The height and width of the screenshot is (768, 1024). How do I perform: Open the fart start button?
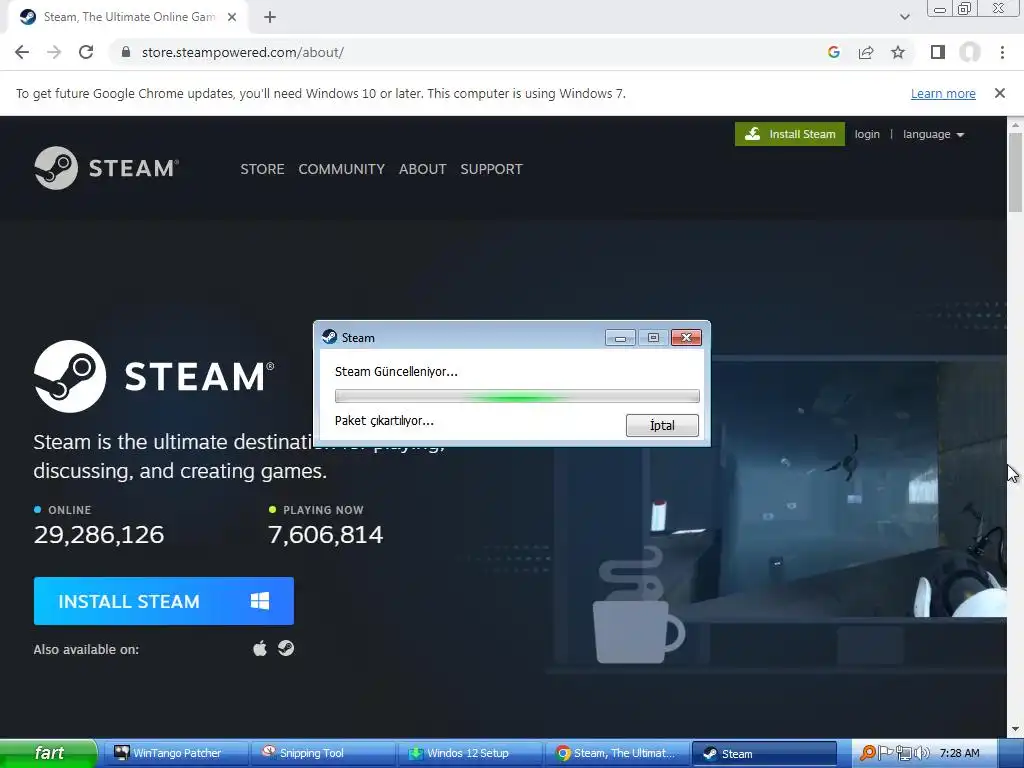tap(48, 753)
